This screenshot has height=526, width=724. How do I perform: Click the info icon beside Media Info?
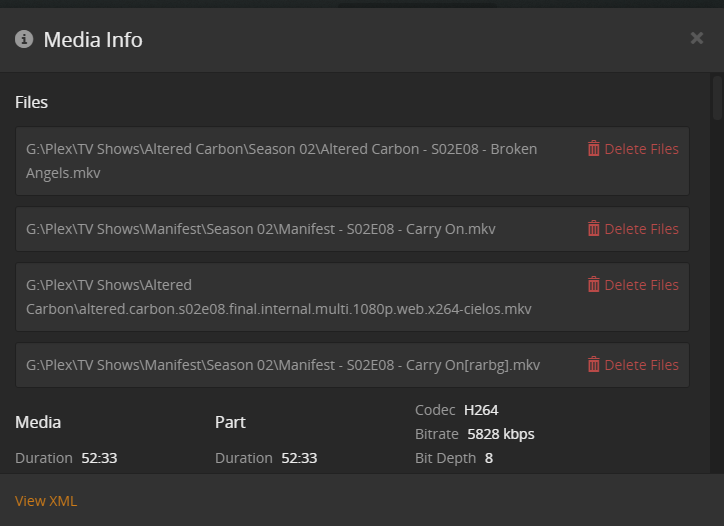[24, 39]
